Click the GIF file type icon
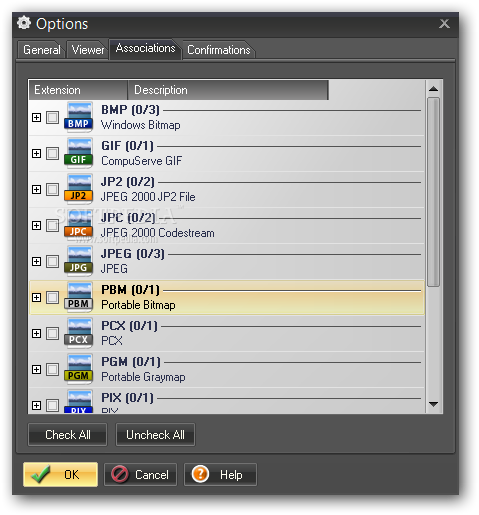Viewport: 479px width, 515px height. point(79,153)
